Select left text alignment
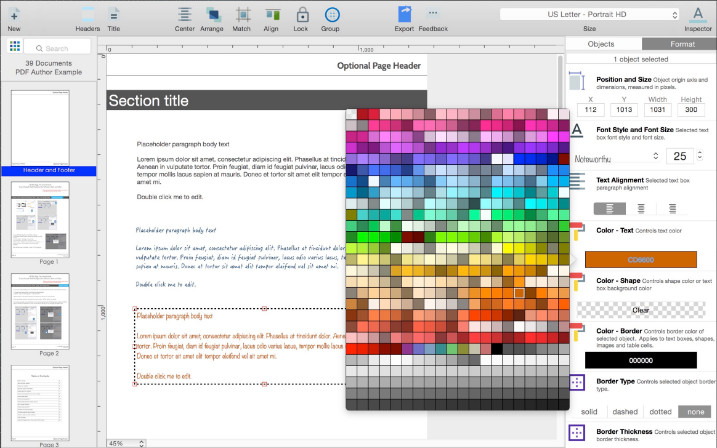The width and height of the screenshot is (717, 448). pyautogui.click(x=610, y=208)
